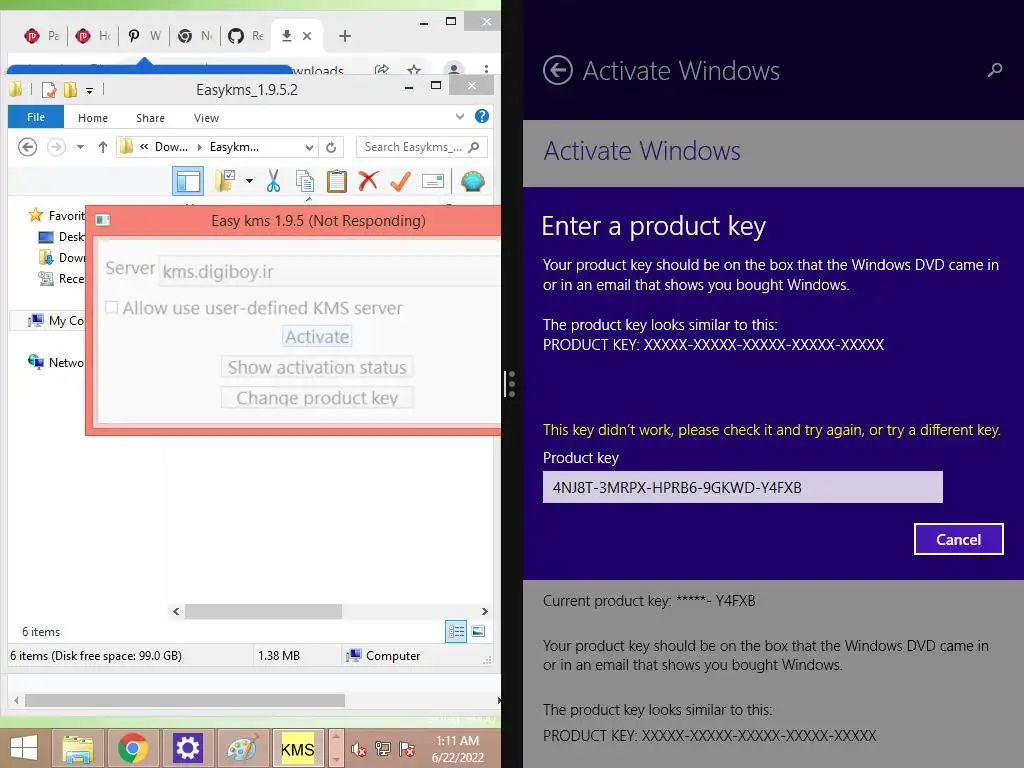Focus the Product key text field
Image resolution: width=1024 pixels, height=768 pixels.
tap(743, 487)
